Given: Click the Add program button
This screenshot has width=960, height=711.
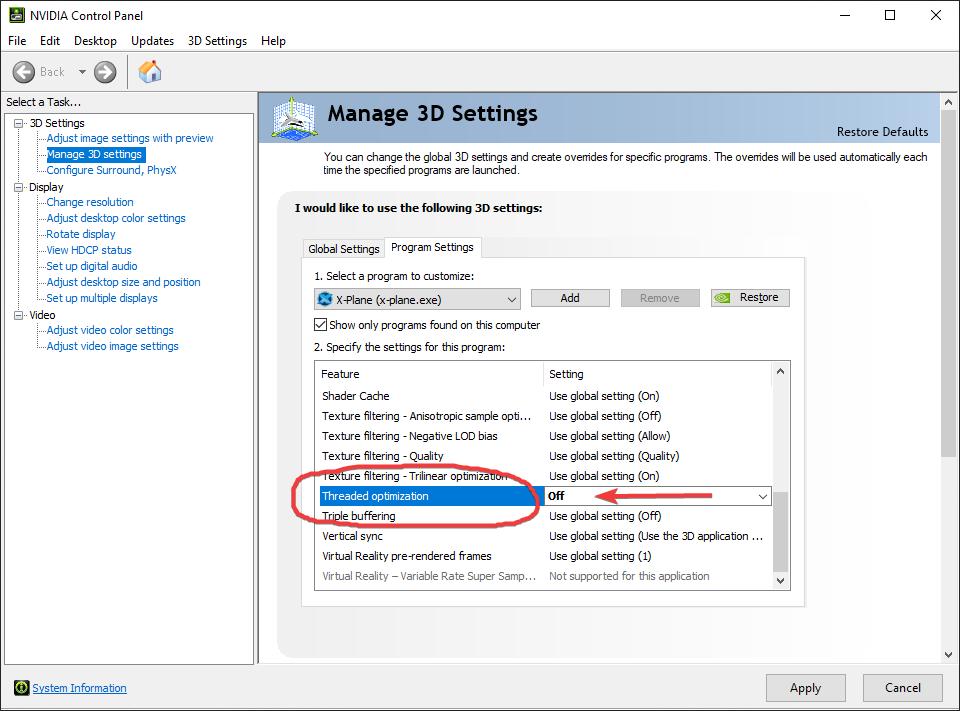Looking at the screenshot, I should tap(570, 298).
